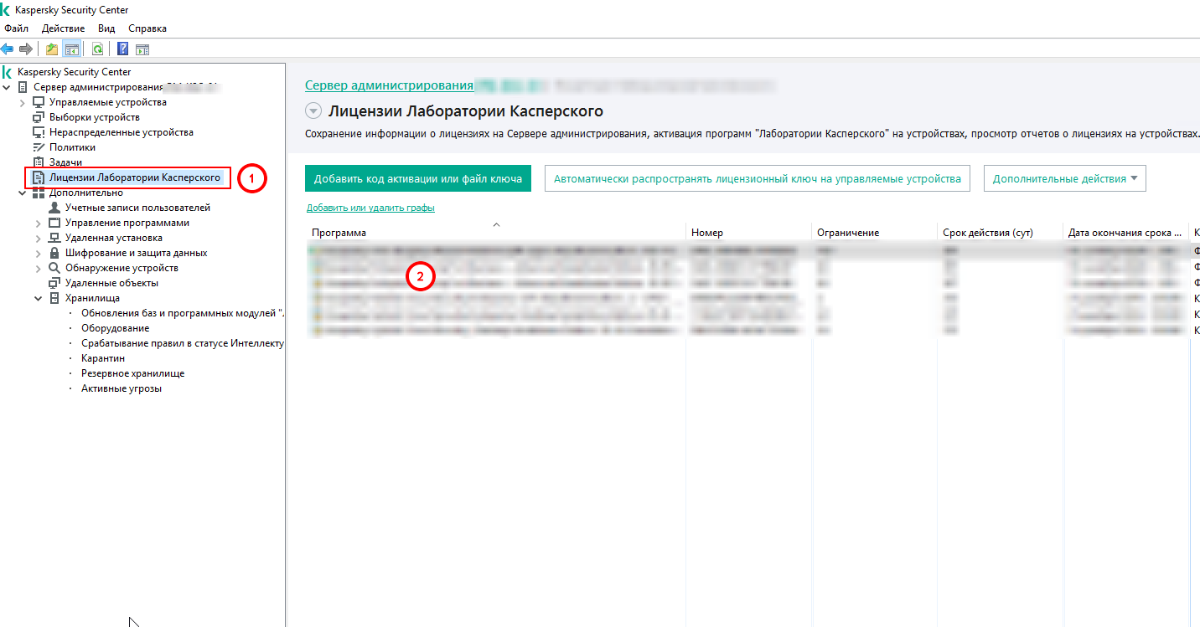Select the Оборудование storage item
Viewport: 1200px width, 627px height.
tap(115, 328)
